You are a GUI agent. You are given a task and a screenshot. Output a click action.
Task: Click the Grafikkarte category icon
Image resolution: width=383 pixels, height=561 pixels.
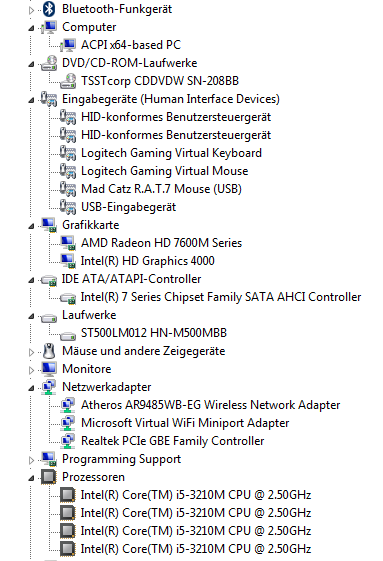coord(49,225)
